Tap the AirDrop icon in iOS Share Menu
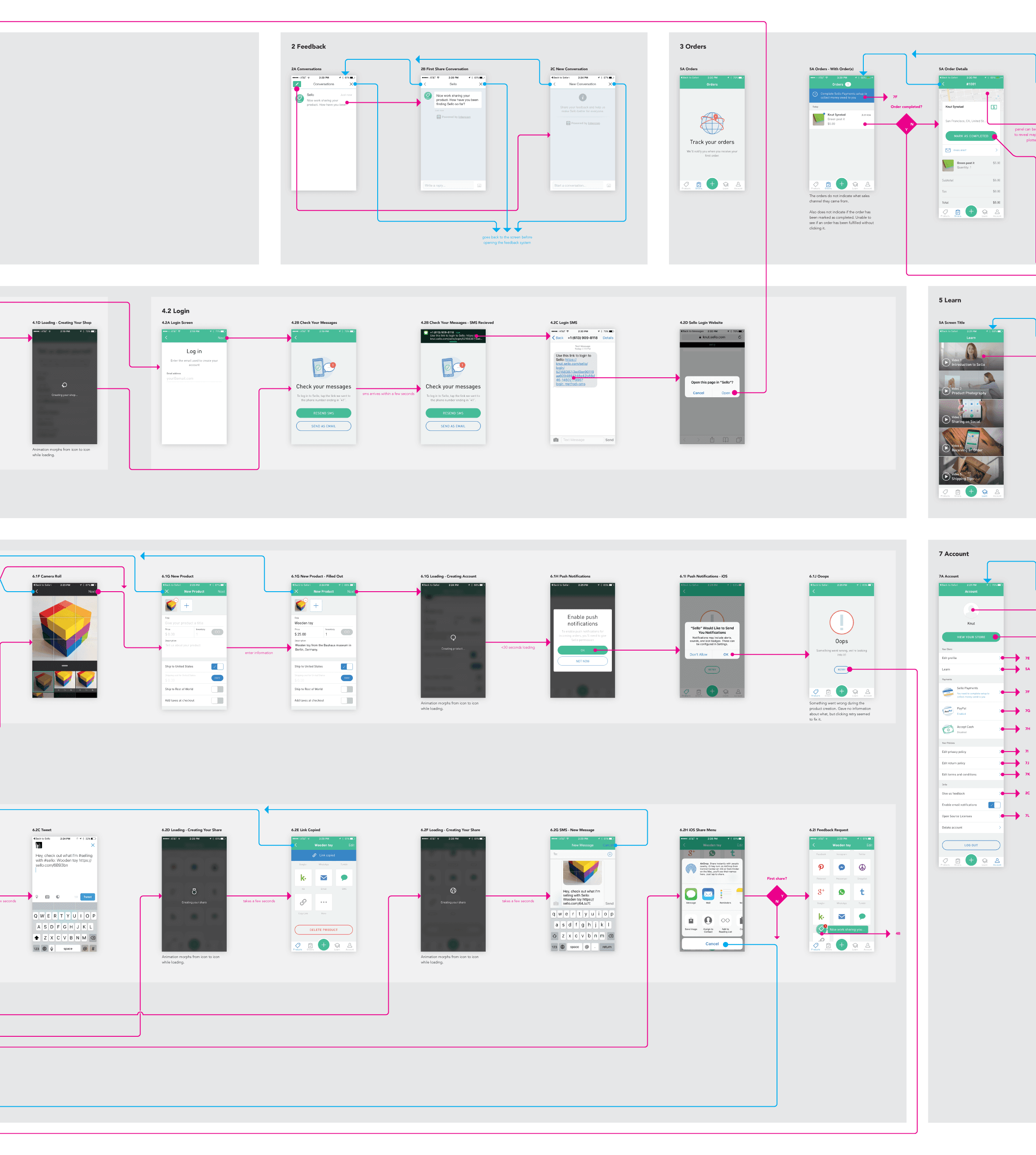Screen dimensions: 1036x1155 tap(691, 869)
